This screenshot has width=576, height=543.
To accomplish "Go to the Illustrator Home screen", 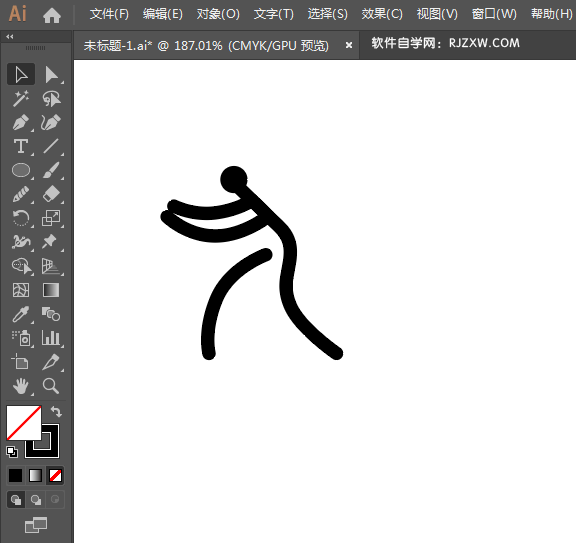I will [52, 15].
